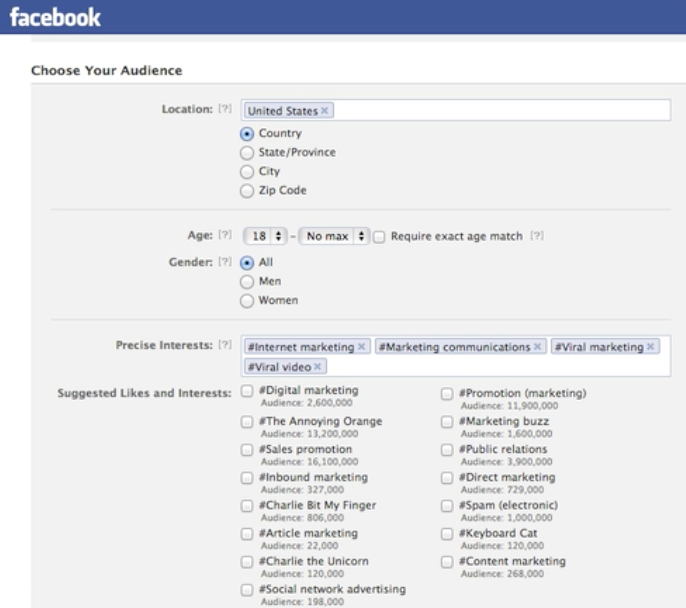This screenshot has height=608, width=686.
Task: Open the help tip beside Age
Action: [225, 235]
